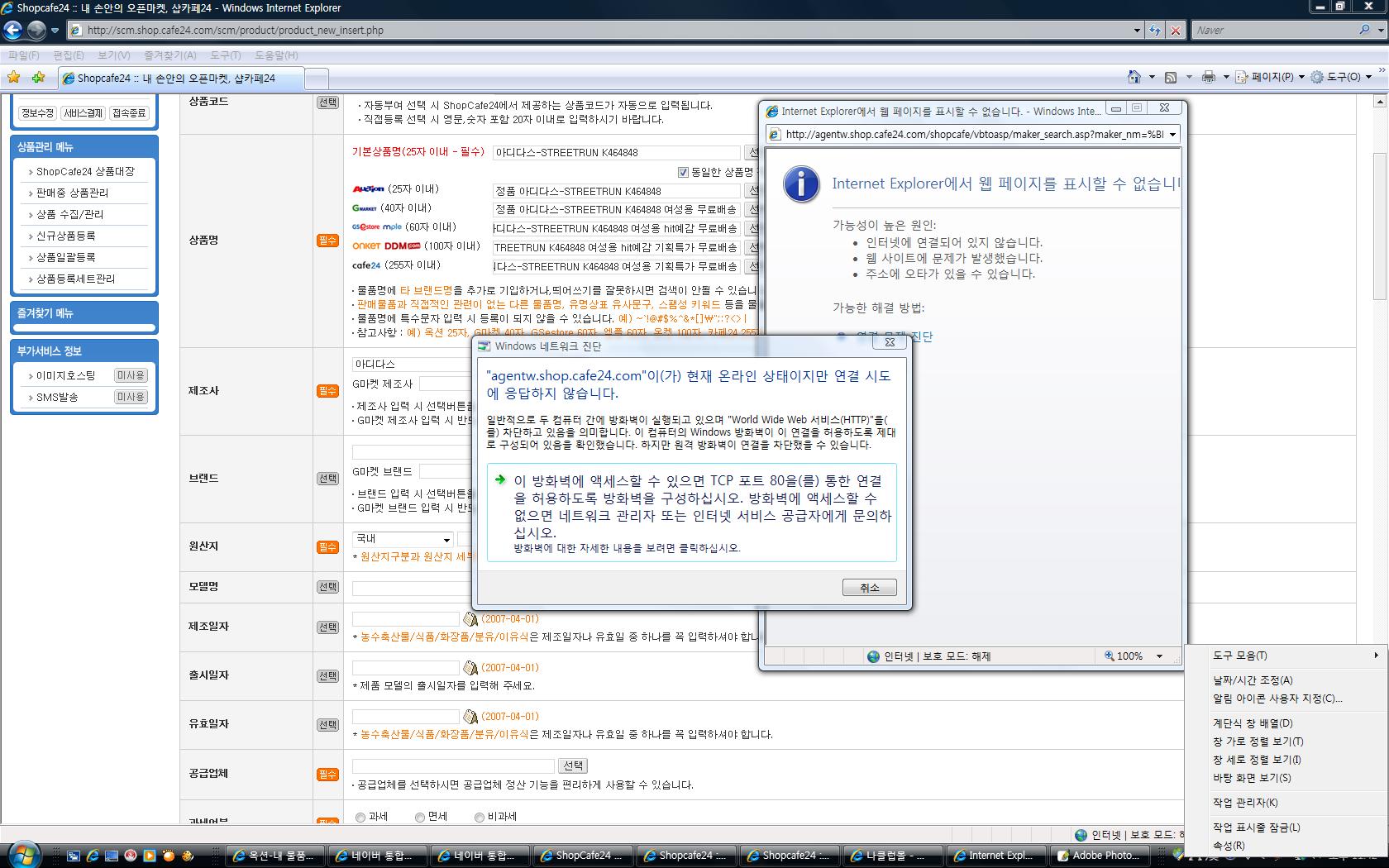1389x868 pixels.
Task: Click 서비스결제 button in sidebar
Action: coord(83,113)
